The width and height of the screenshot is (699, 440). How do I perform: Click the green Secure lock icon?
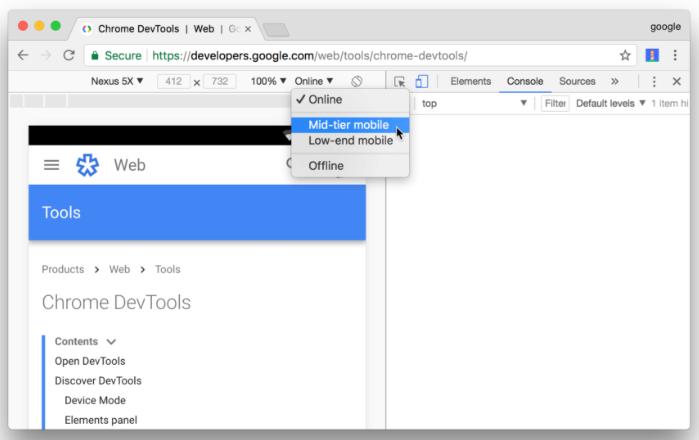95,56
